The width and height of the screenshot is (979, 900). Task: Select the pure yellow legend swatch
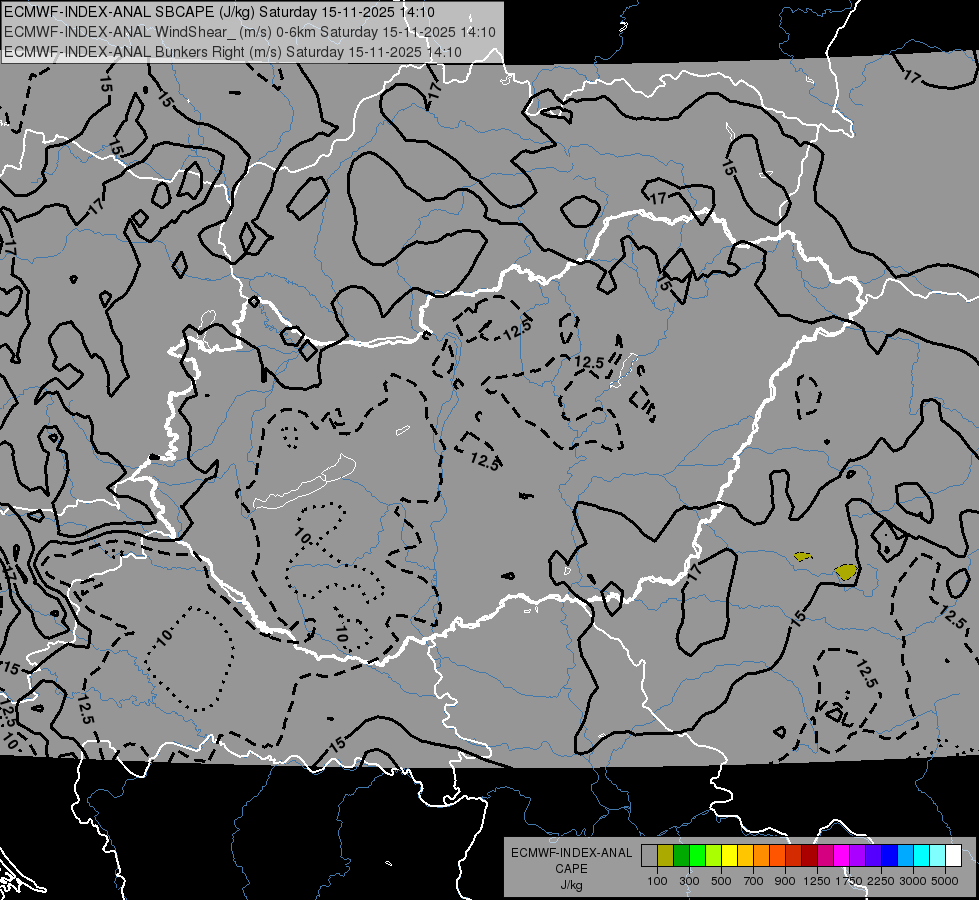click(729, 856)
